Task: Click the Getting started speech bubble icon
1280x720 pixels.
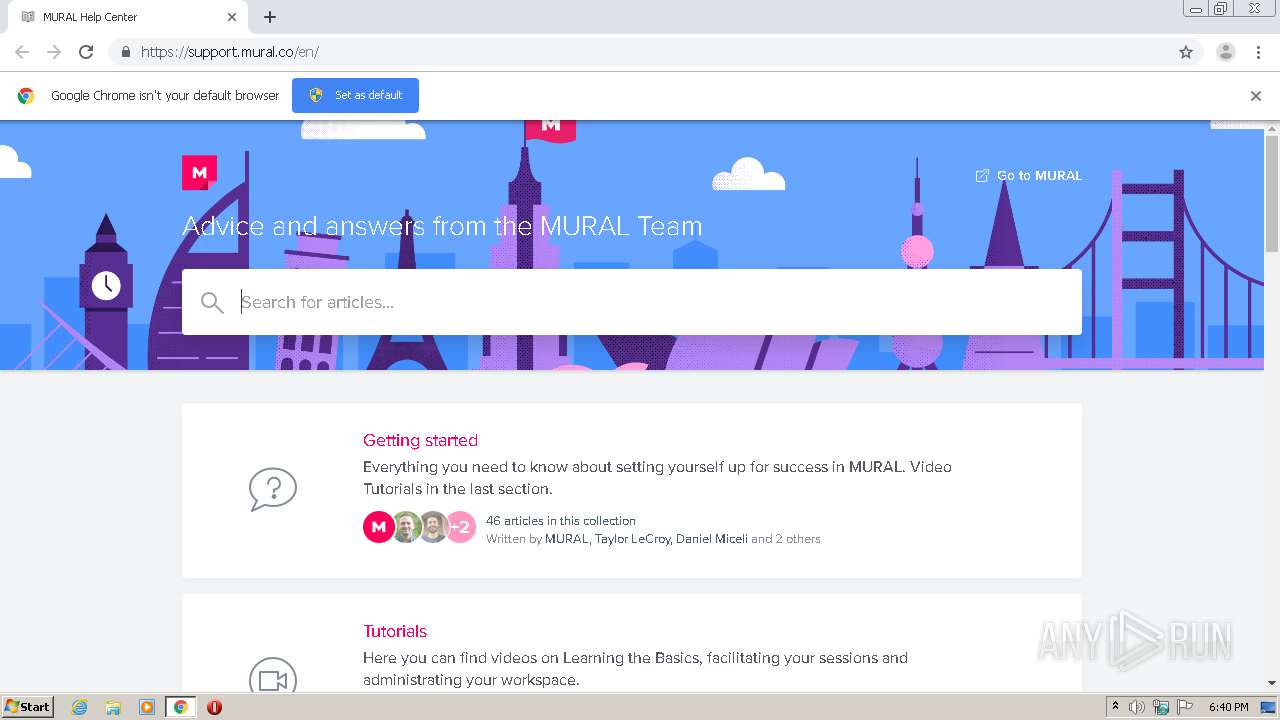Action: coord(273,490)
